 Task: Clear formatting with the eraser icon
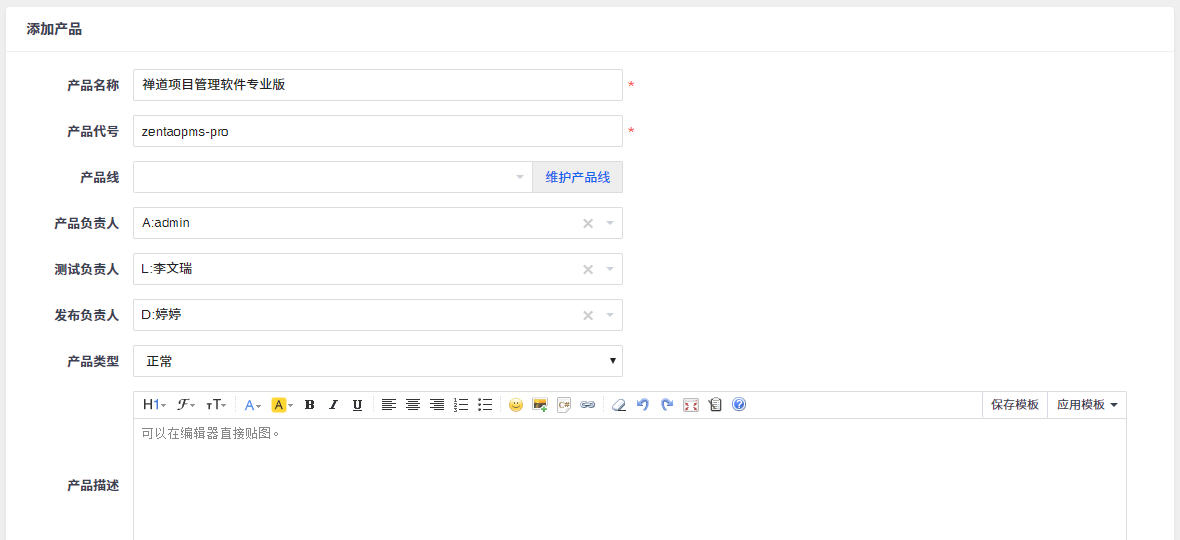point(619,405)
